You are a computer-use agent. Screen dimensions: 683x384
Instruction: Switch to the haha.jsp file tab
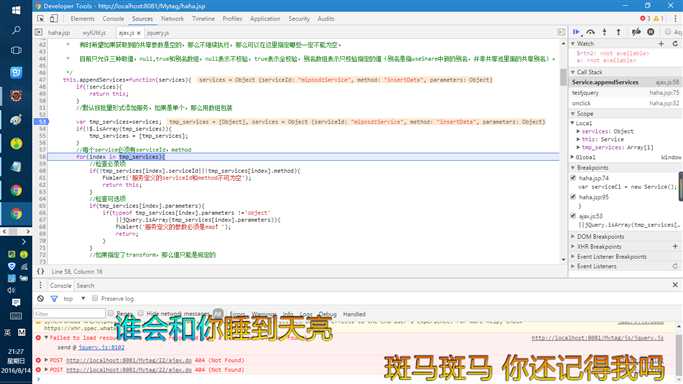[59, 33]
